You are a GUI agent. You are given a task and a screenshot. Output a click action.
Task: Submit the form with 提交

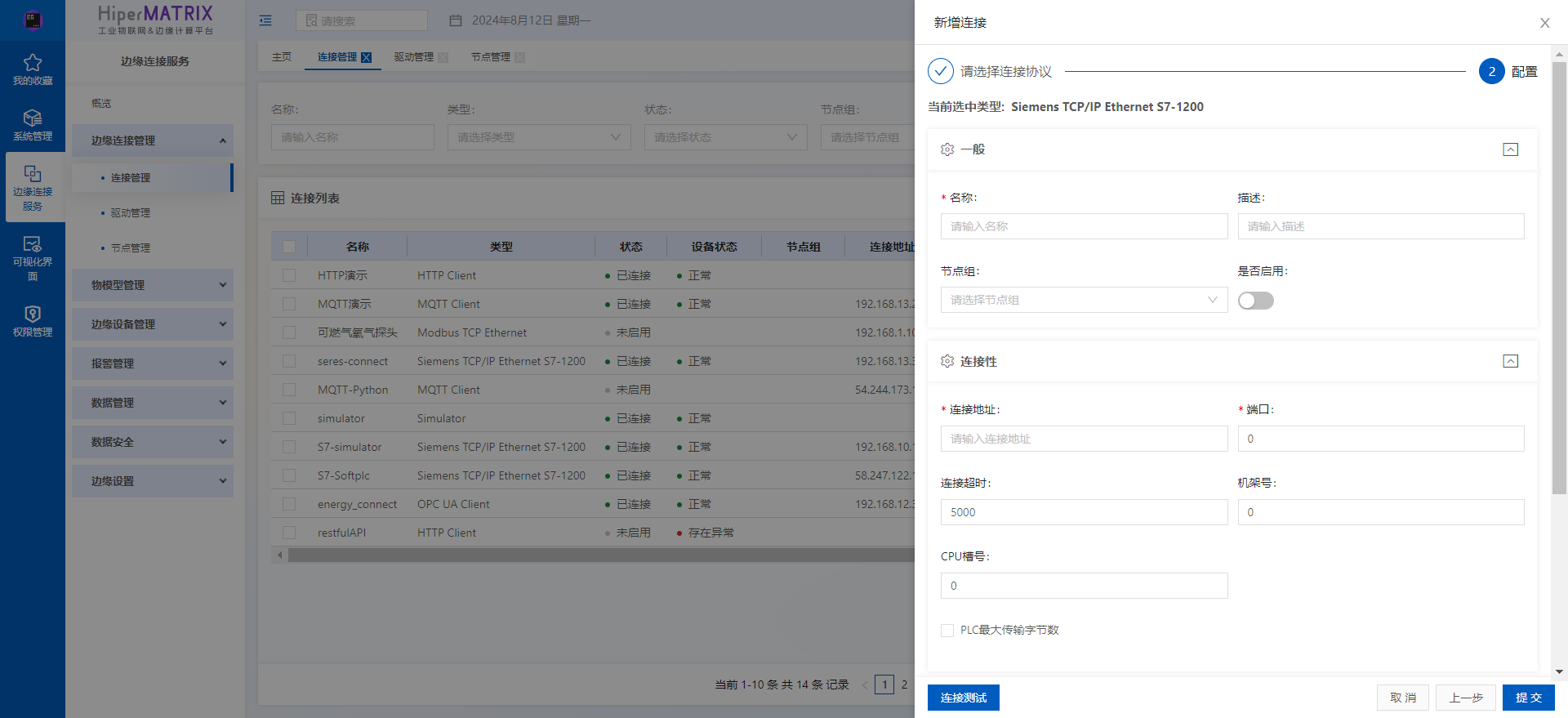click(1529, 698)
